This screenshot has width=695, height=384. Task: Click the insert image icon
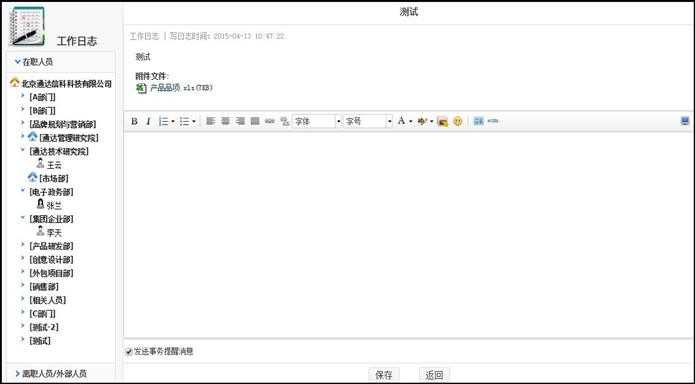pos(442,121)
